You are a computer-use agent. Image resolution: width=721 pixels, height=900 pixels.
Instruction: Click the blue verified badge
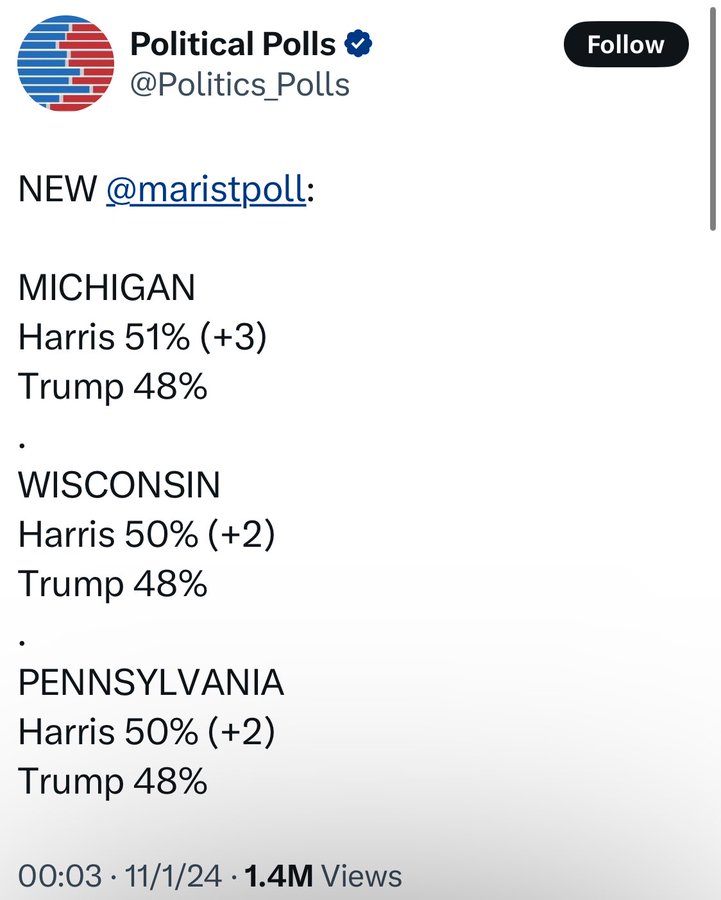coord(359,44)
